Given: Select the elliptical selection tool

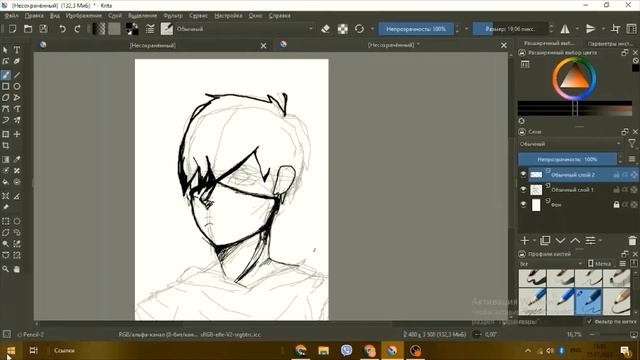Looking at the screenshot, I should click(x=17, y=221).
